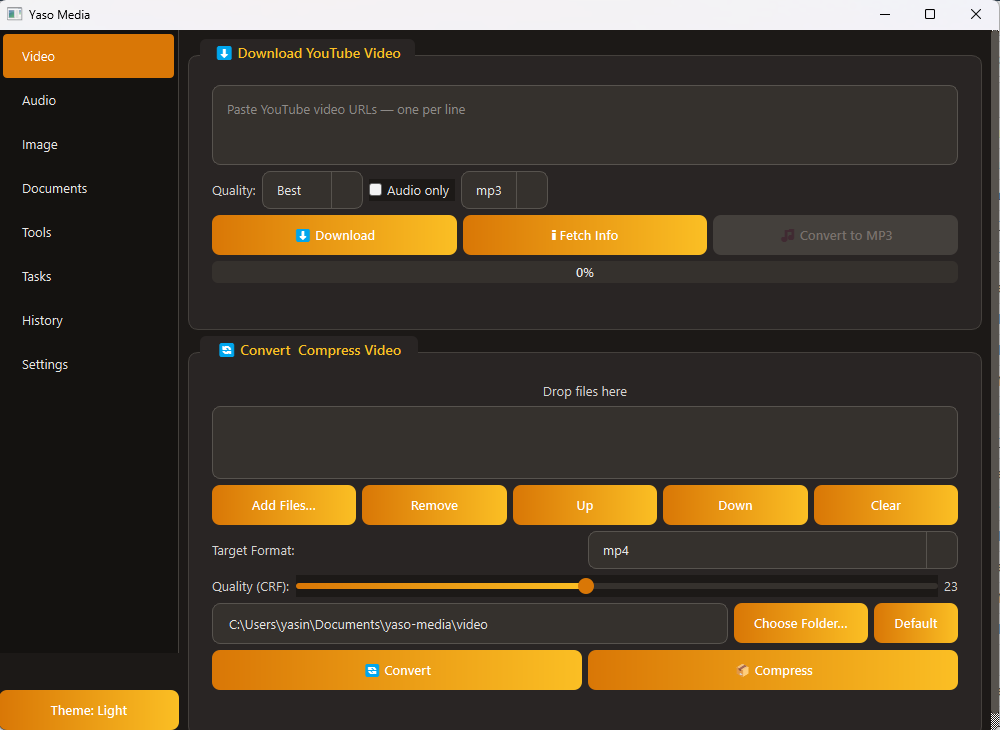Click Add Files... button
Screen dimensions: 1000x730
pos(284,505)
